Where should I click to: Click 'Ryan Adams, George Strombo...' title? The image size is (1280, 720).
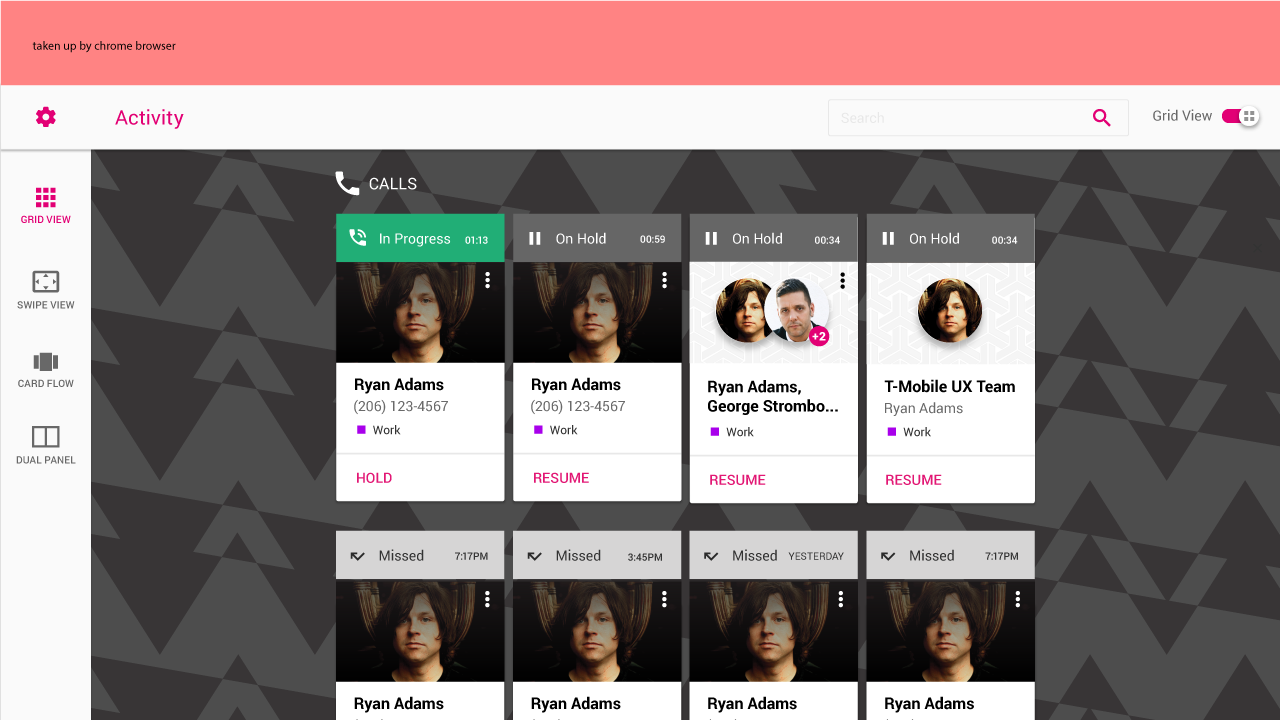773,396
